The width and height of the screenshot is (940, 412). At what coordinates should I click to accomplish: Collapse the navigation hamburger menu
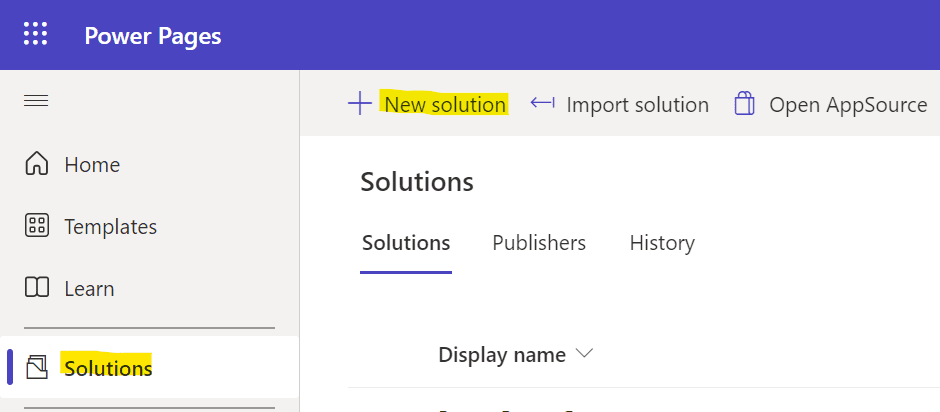(x=36, y=101)
